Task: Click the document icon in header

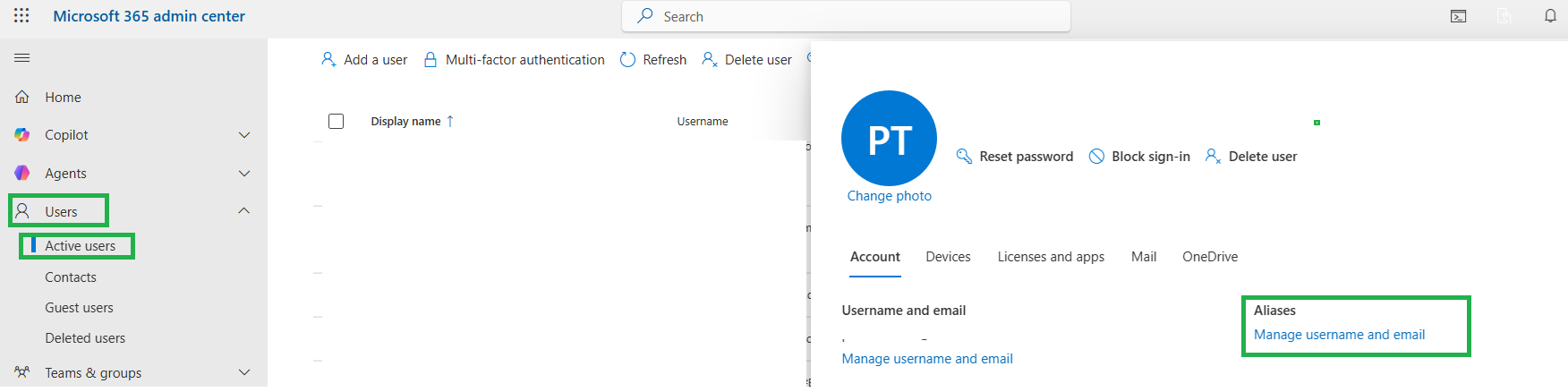Action: 1504,16
